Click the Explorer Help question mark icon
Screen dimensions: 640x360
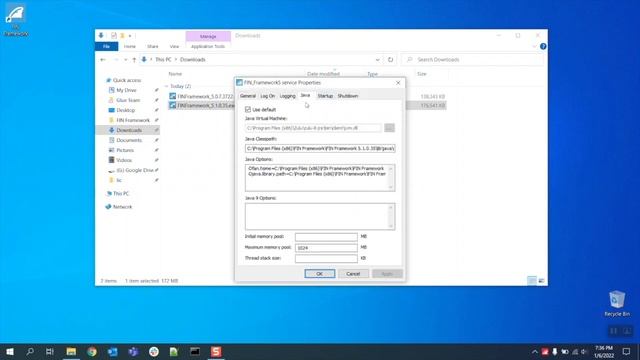click(x=543, y=47)
